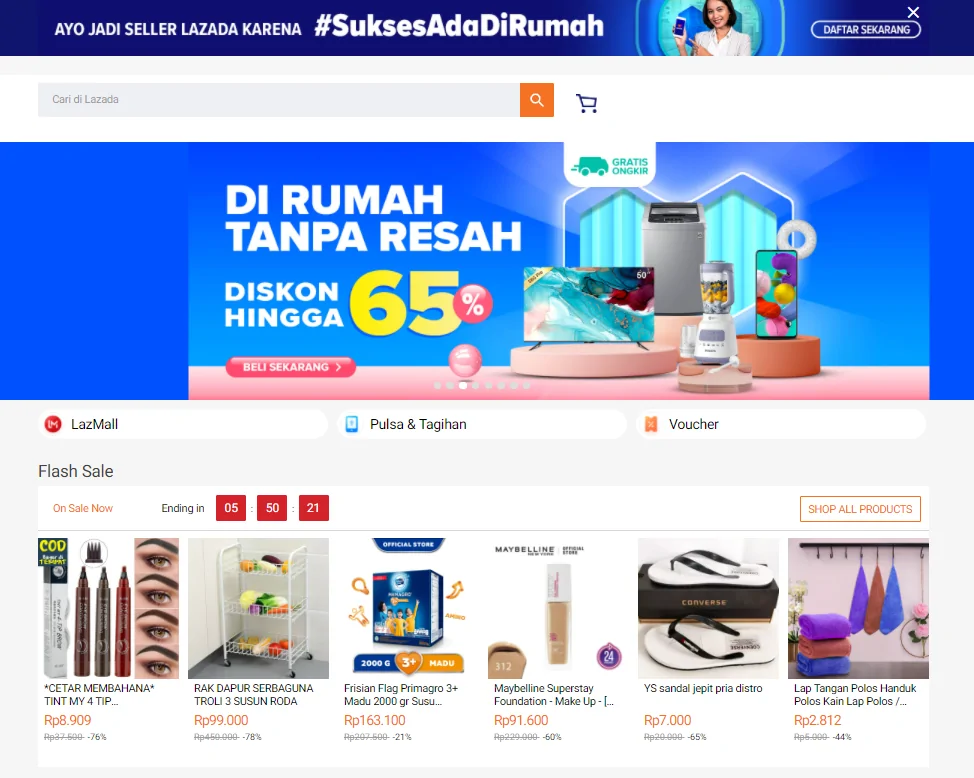Viewport: 974px width, 778px height.
Task: Click the Daftar Sekarang button
Action: (x=866, y=30)
